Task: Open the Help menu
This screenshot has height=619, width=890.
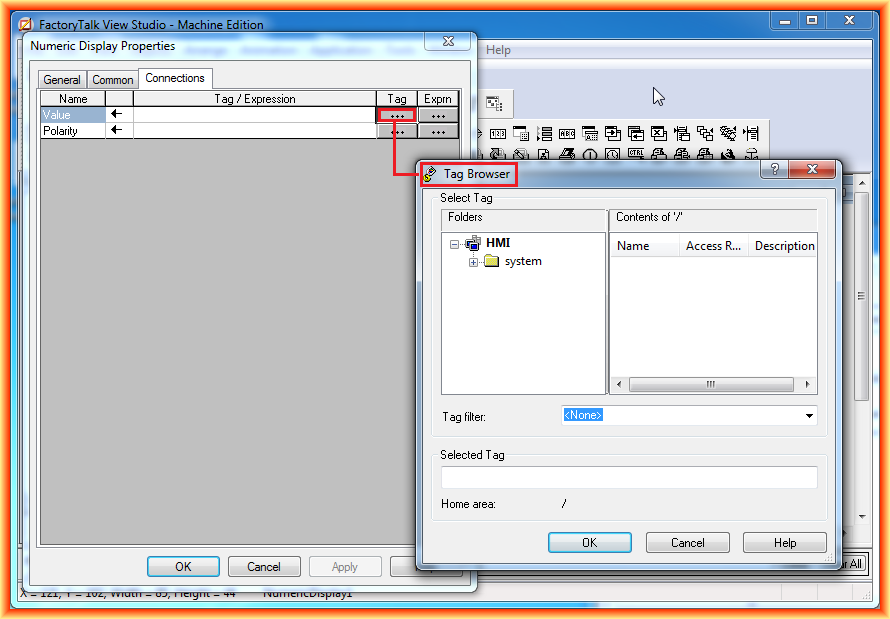Action: pyautogui.click(x=498, y=50)
